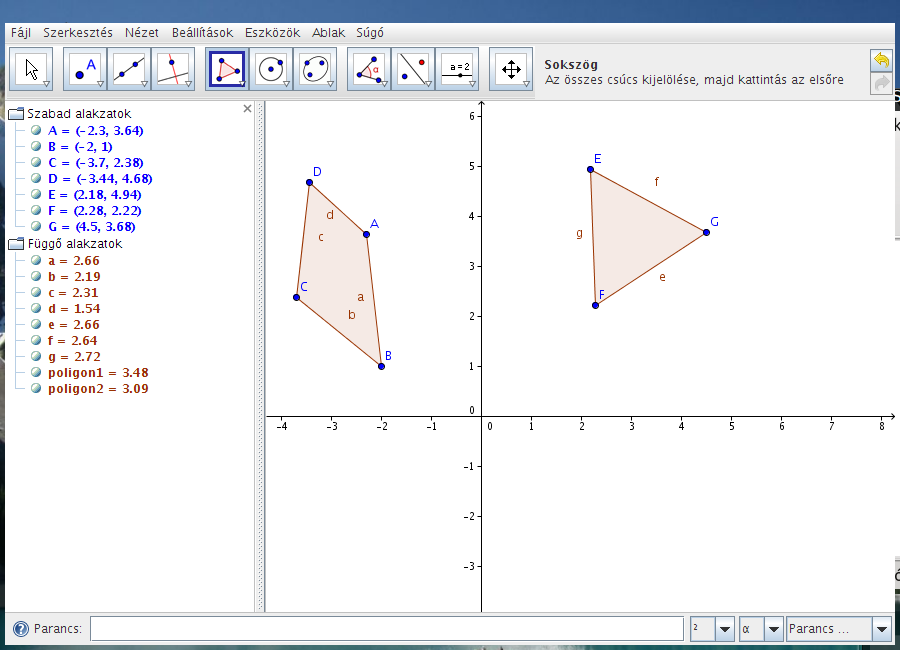Open the Ablak menu
This screenshot has width=900, height=650.
[x=328, y=33]
